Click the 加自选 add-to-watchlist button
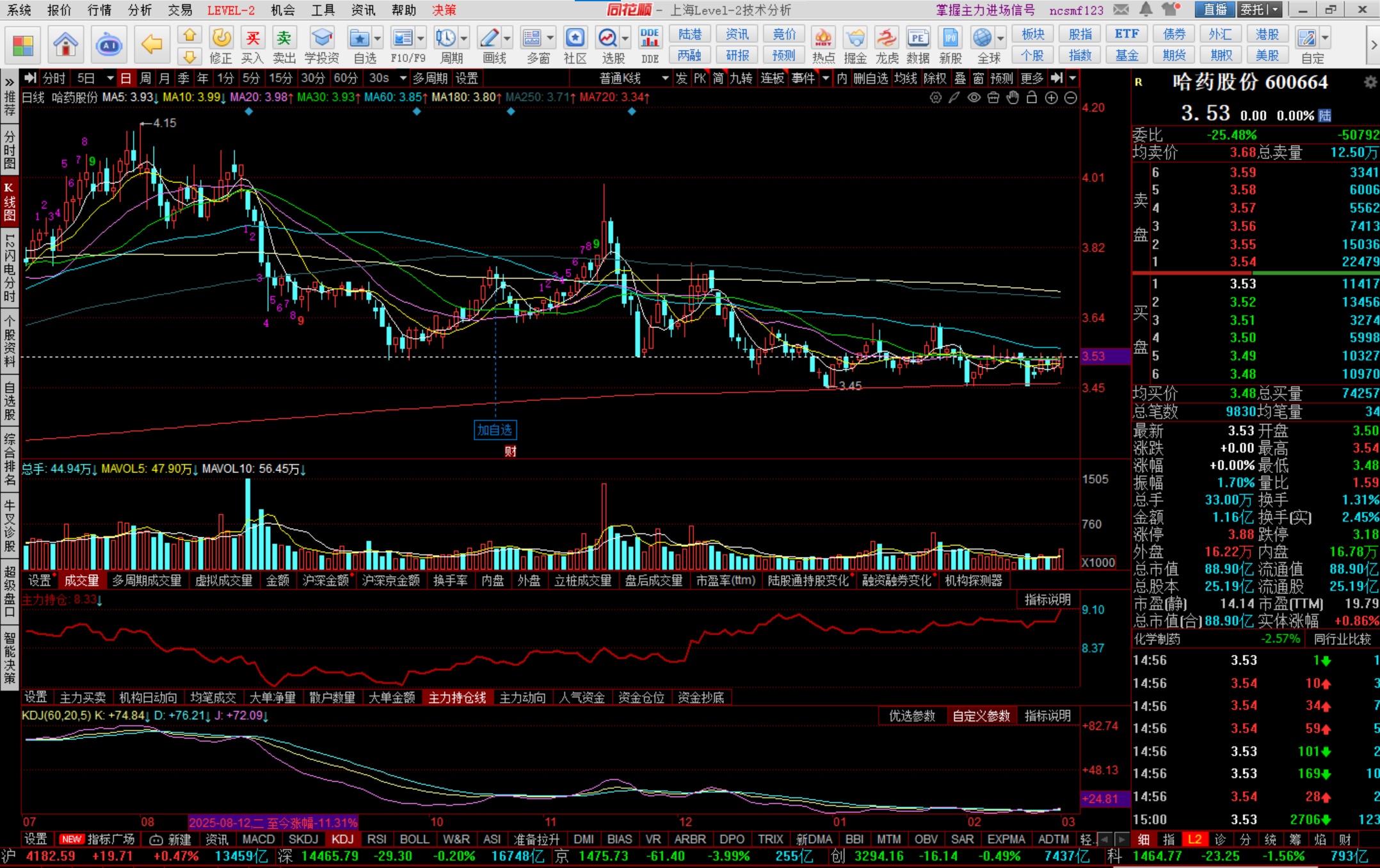Screen dimensions: 1380x868 pos(495,430)
